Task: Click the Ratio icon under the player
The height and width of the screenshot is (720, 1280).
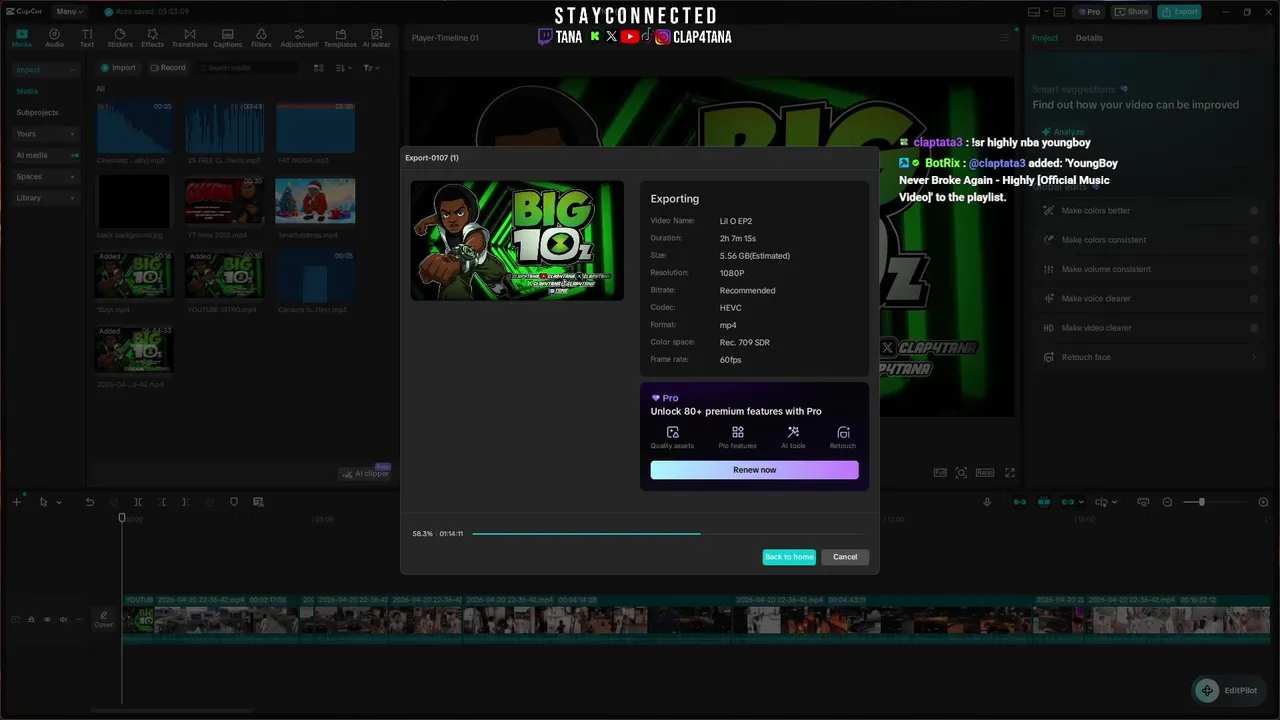Action: tap(985, 472)
